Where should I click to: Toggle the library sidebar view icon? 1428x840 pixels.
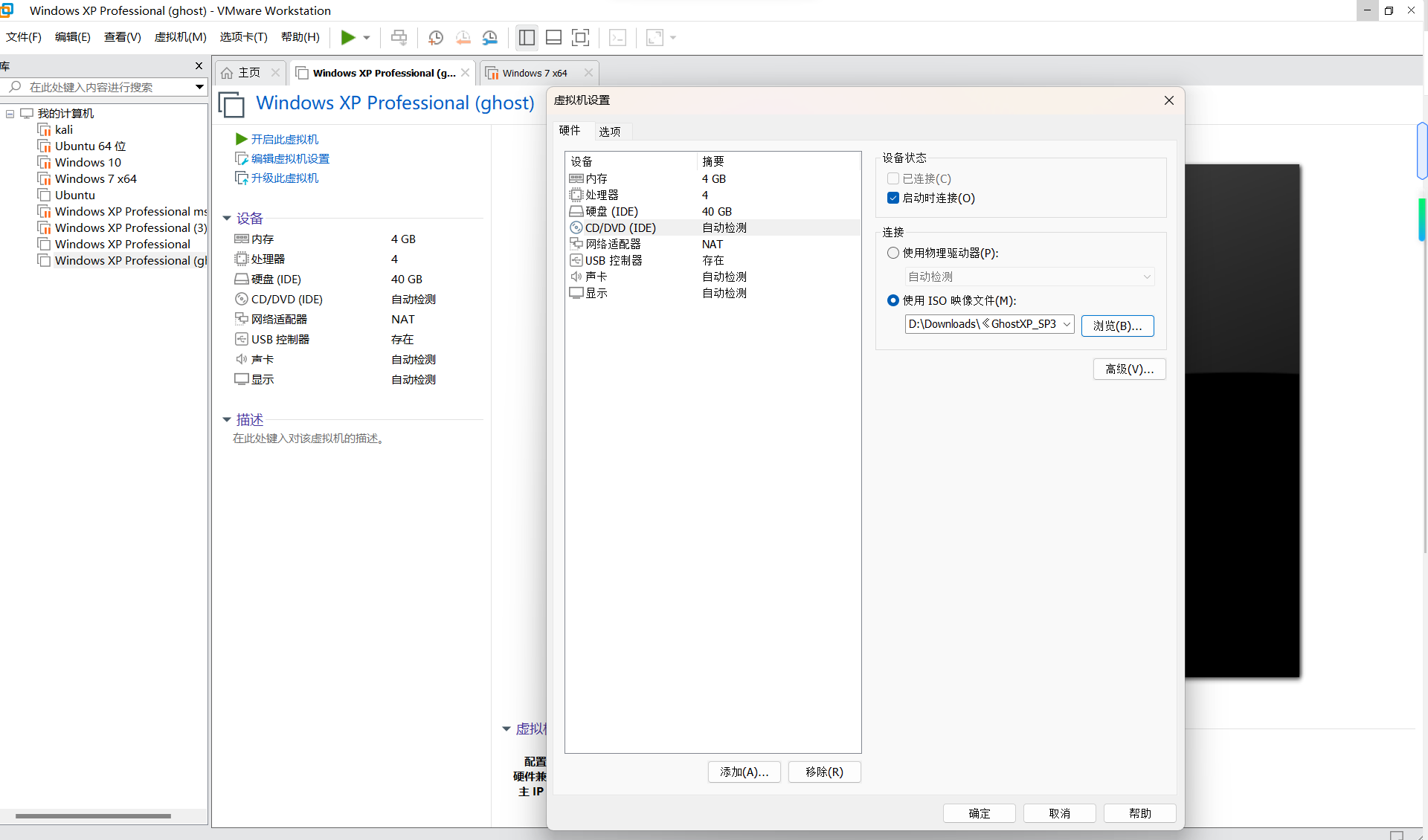527,37
